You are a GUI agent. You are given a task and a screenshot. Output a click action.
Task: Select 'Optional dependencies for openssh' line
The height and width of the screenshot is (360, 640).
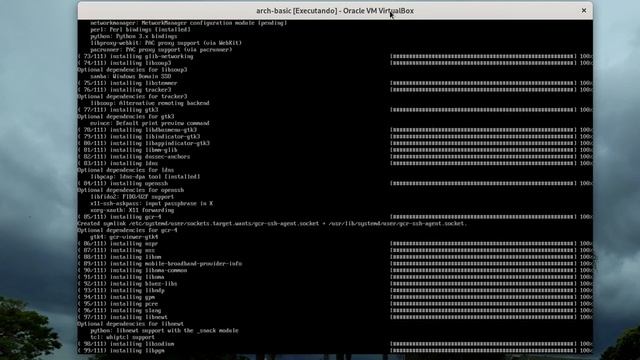[131, 190]
